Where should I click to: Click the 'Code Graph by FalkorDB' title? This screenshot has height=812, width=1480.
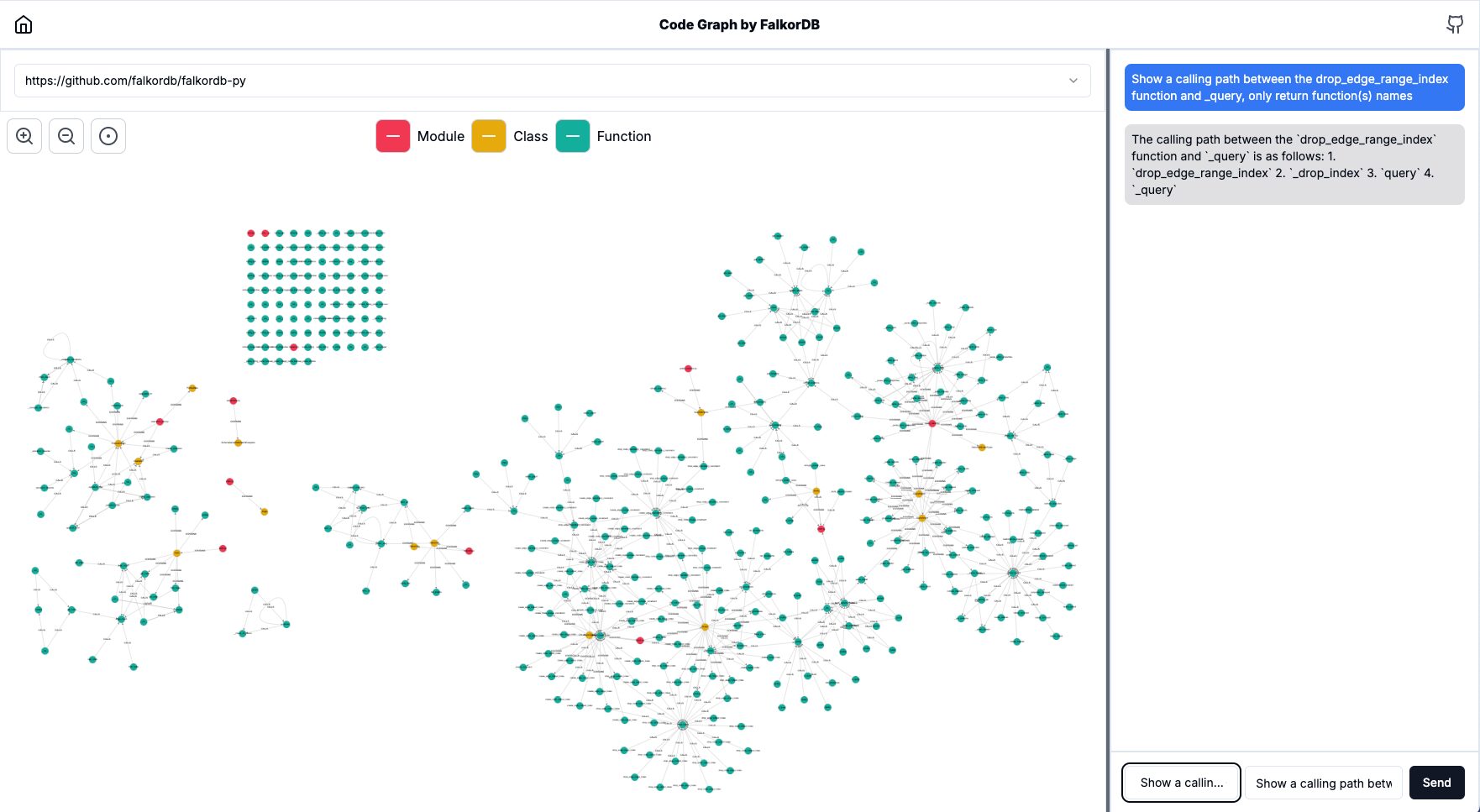pos(739,24)
